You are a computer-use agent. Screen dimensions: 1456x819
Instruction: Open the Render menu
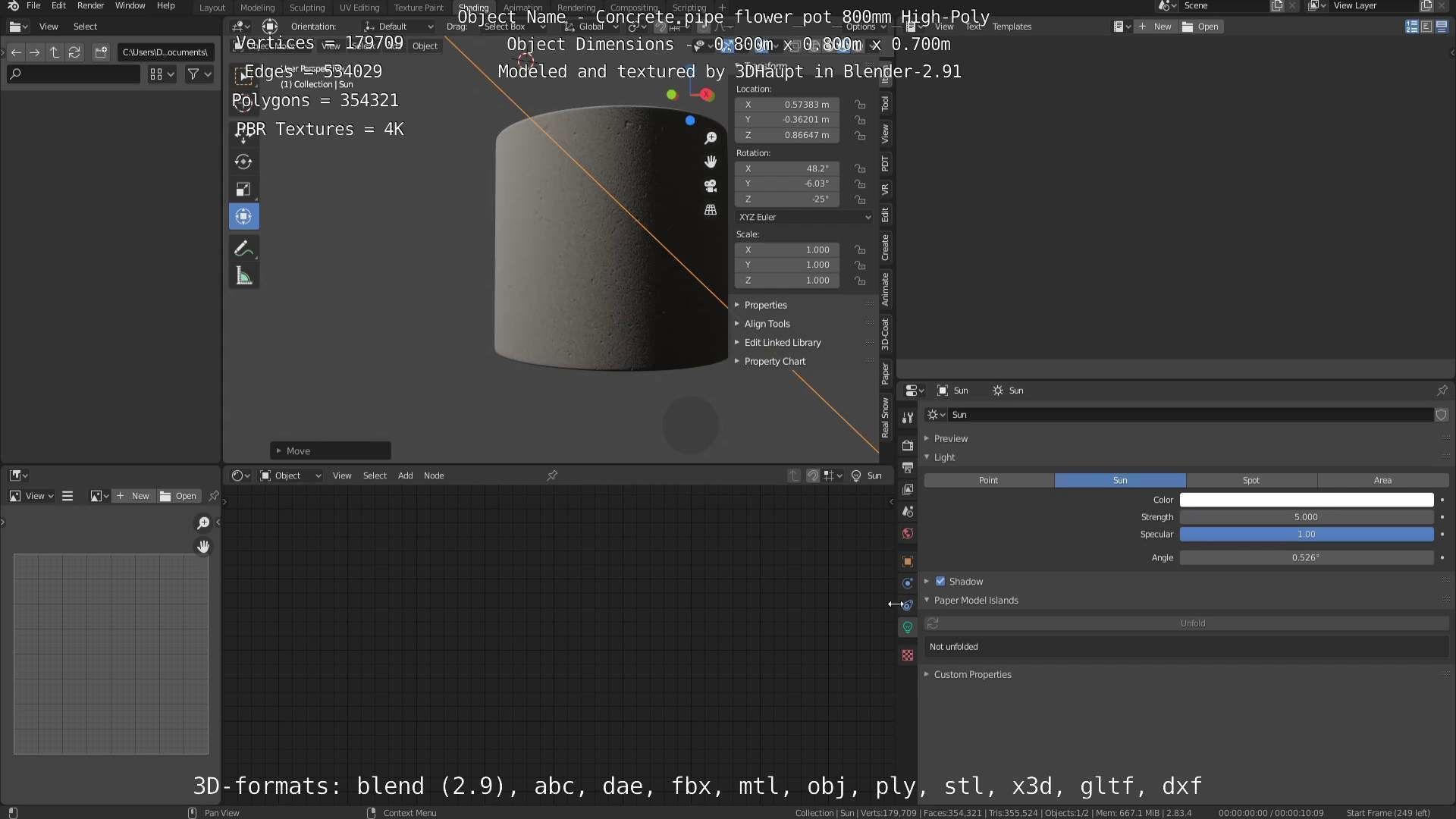90,6
